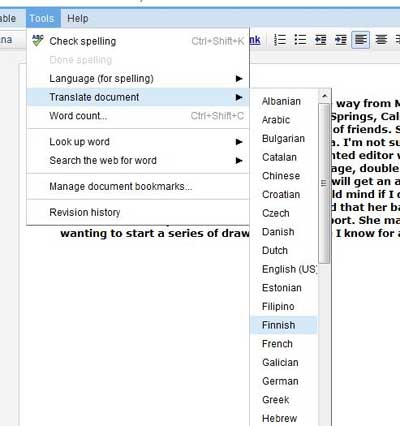The width and height of the screenshot is (400, 426).
Task: Translate document to Albanian
Action: [284, 101]
